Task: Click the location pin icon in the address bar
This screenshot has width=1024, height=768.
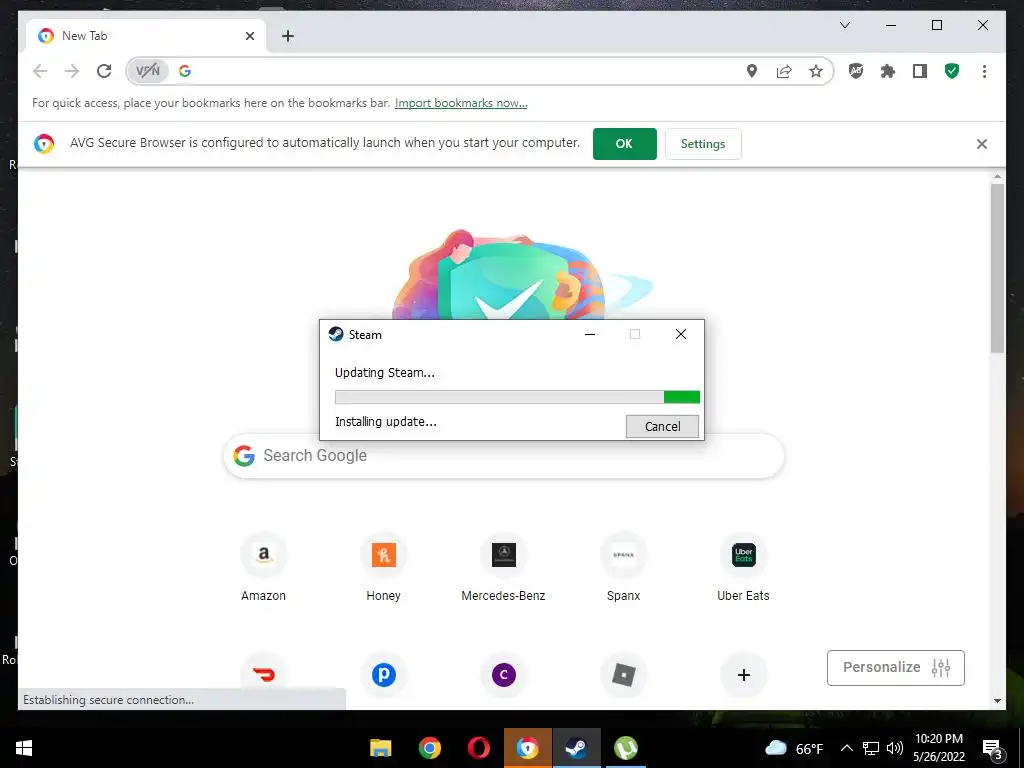Action: (752, 71)
